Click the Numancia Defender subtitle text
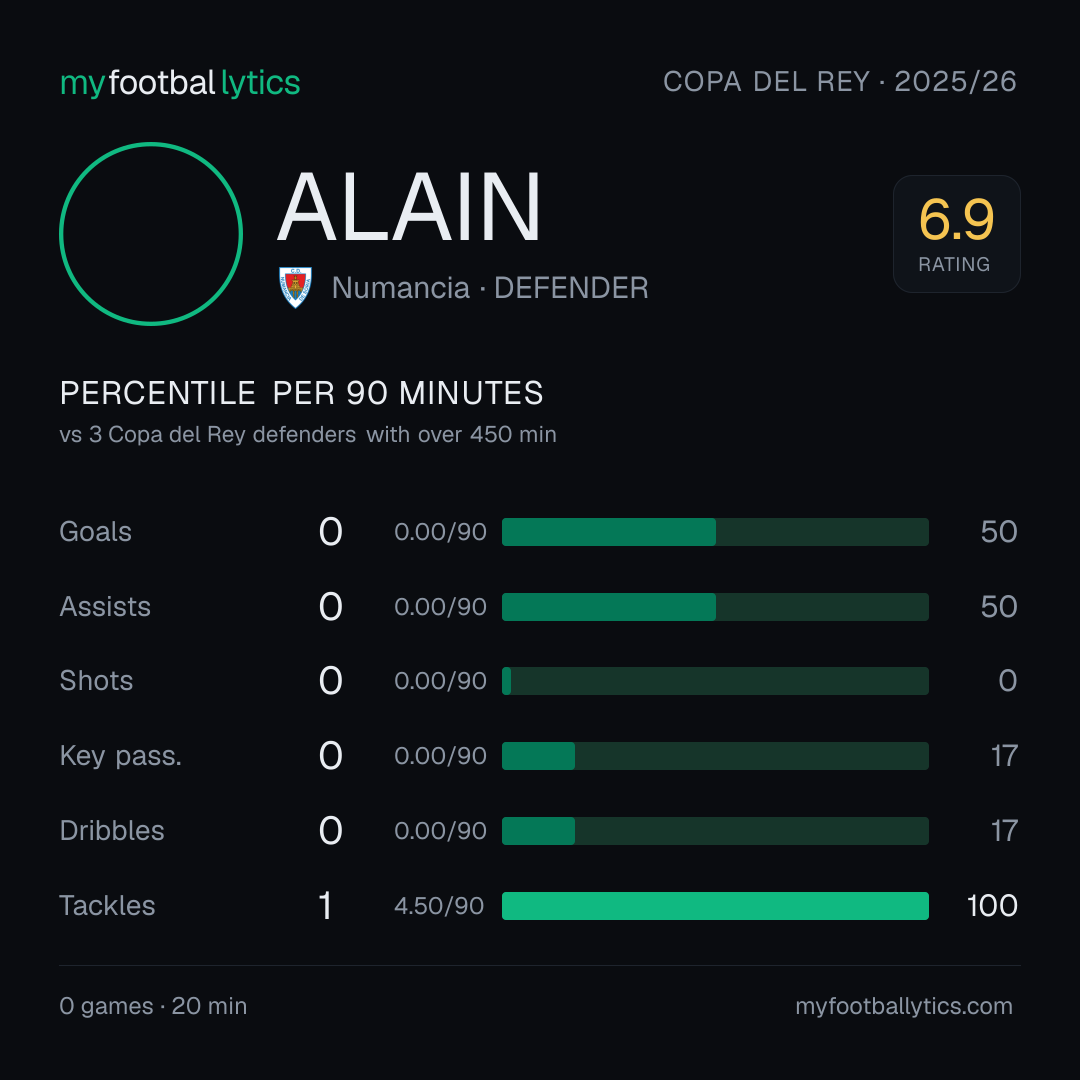Viewport: 1080px width, 1080px height. pos(490,288)
